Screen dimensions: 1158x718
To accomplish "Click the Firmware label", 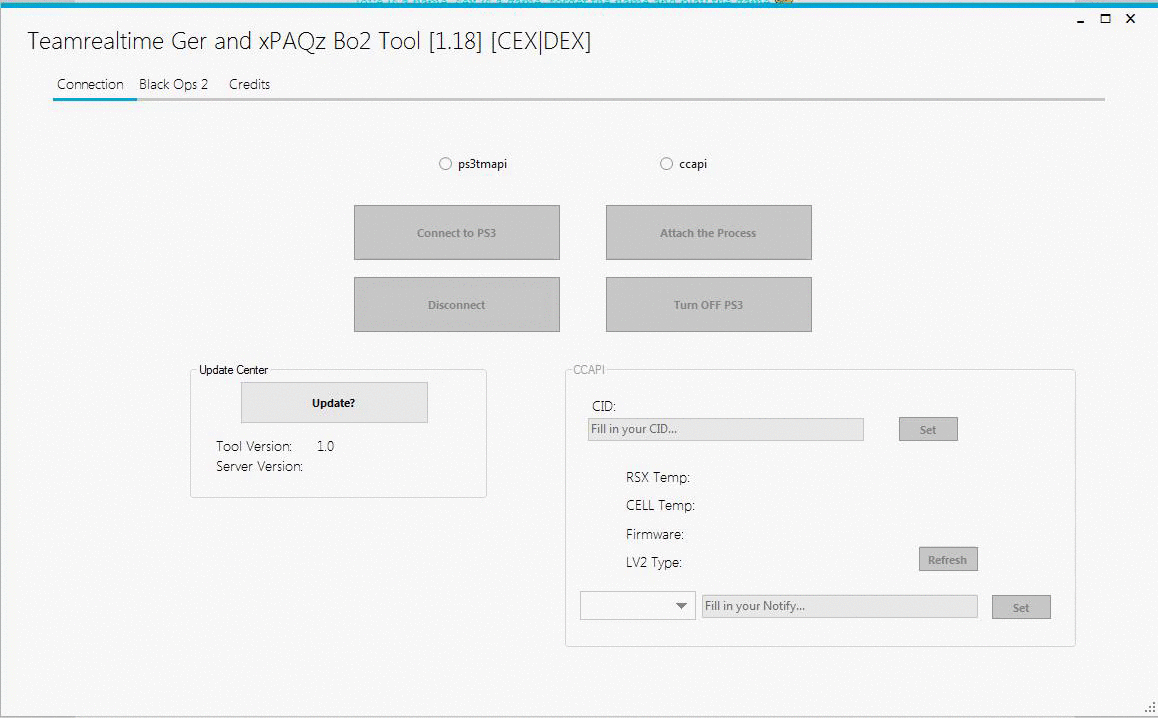I will pyautogui.click(x=654, y=534).
